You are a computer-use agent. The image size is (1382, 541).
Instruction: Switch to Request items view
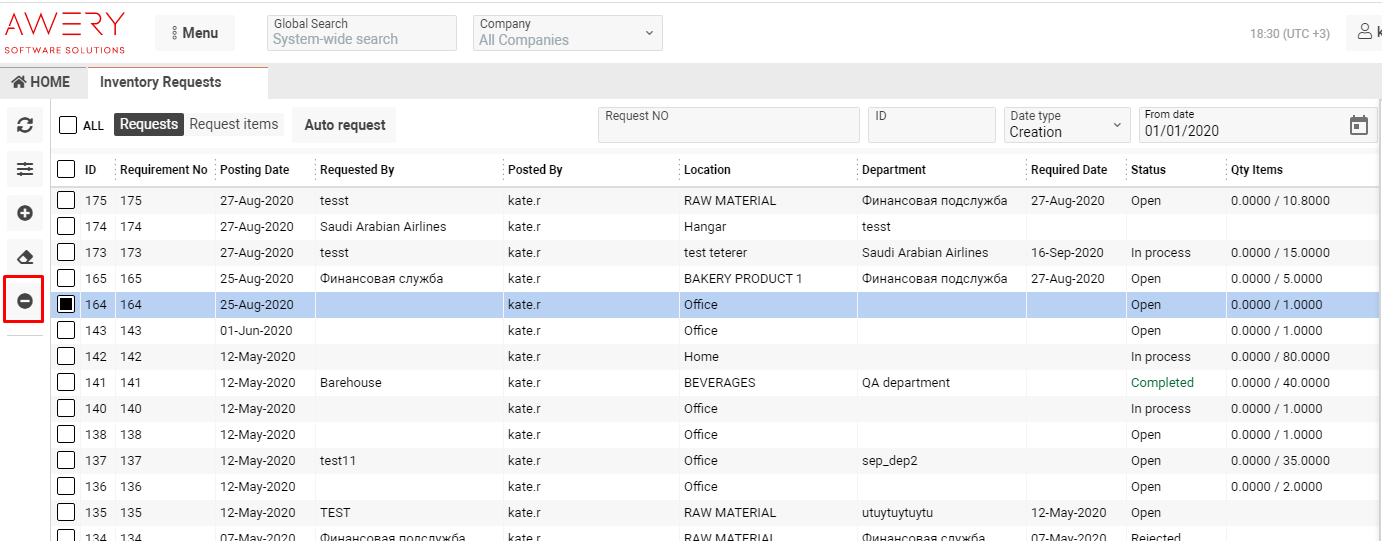(x=234, y=124)
